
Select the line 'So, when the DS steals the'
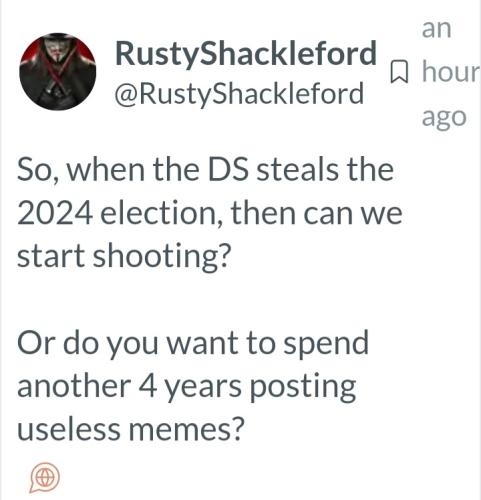pyautogui.click(x=205, y=170)
